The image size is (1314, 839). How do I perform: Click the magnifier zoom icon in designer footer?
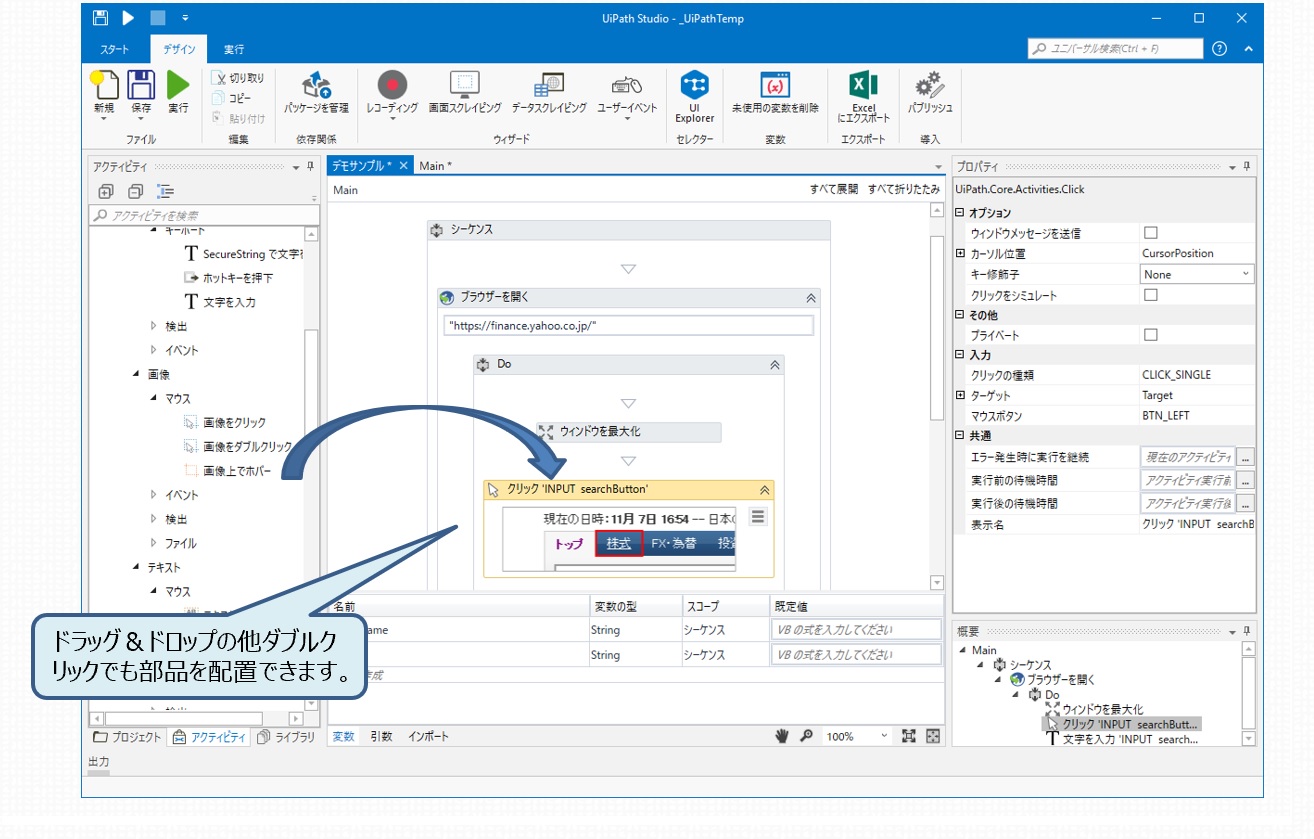pos(806,736)
